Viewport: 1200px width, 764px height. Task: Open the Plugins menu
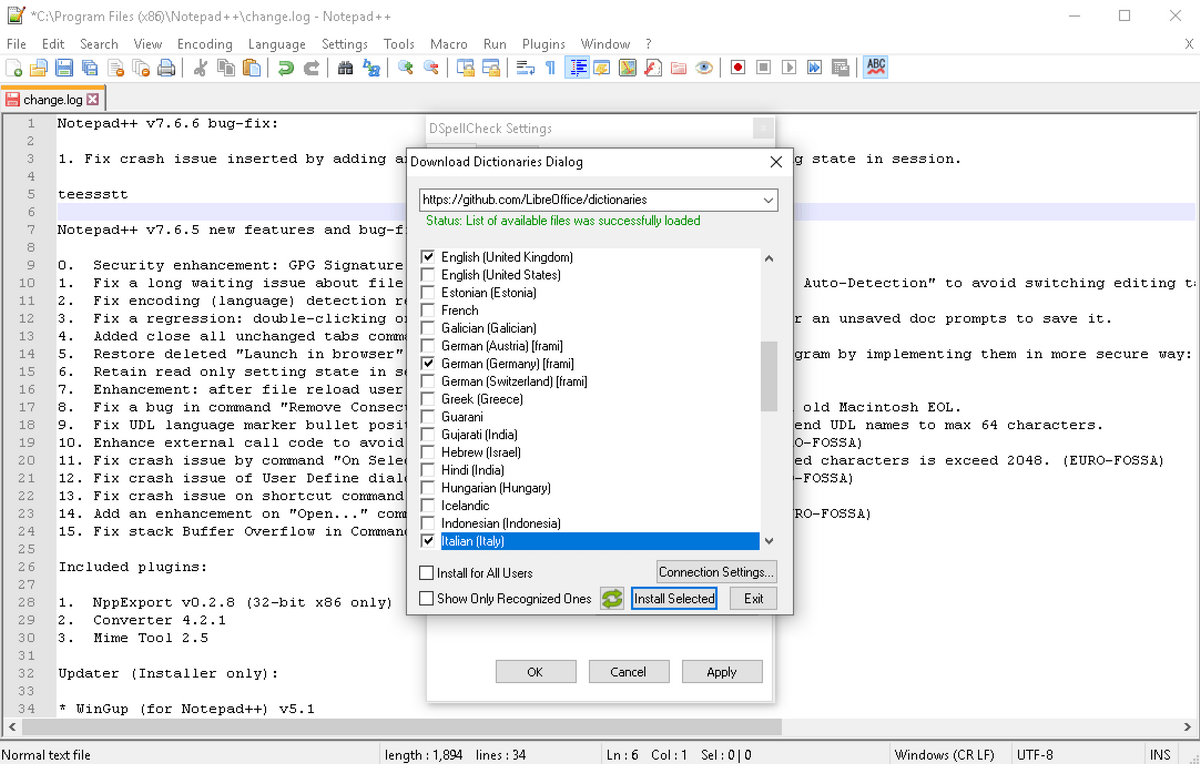tap(543, 44)
